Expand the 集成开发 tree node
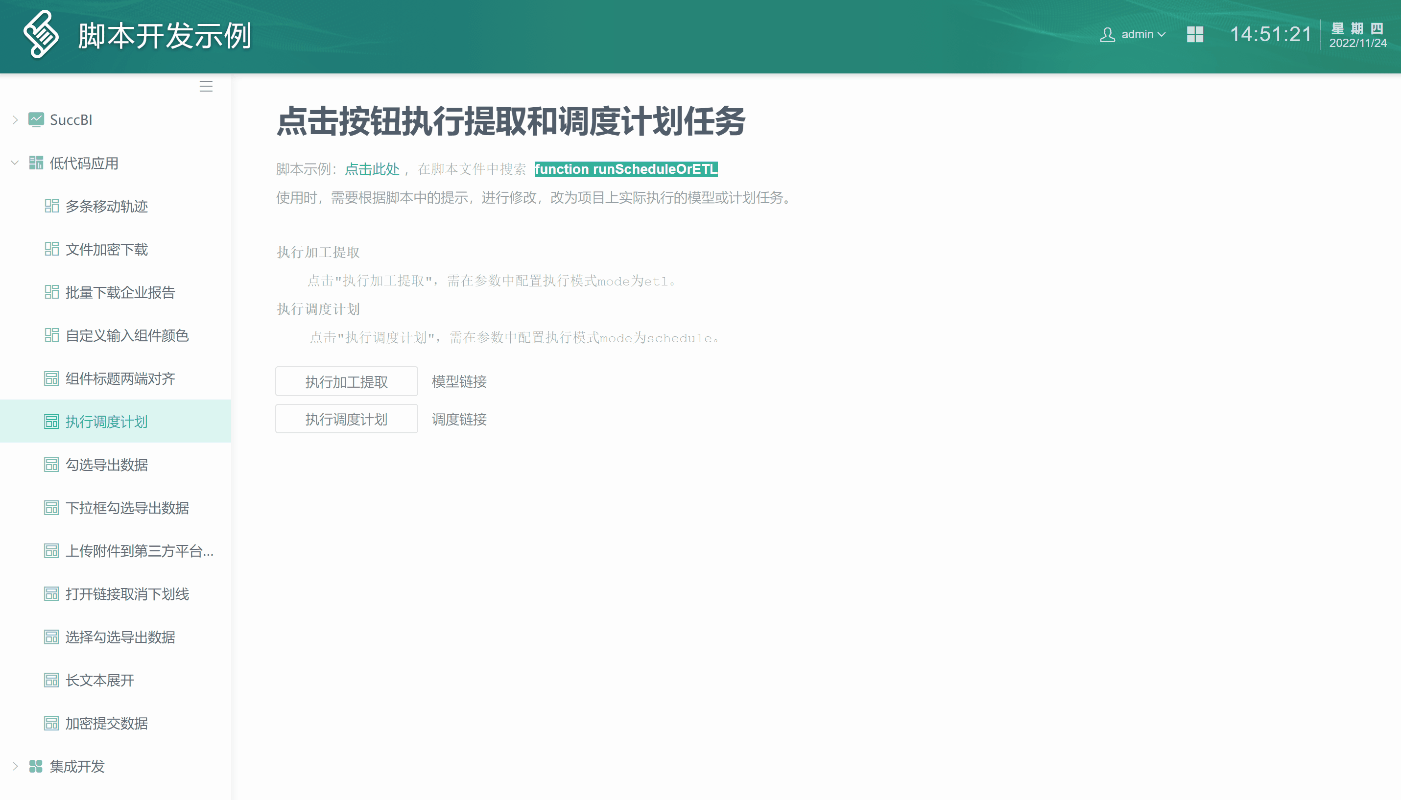 click(14, 766)
